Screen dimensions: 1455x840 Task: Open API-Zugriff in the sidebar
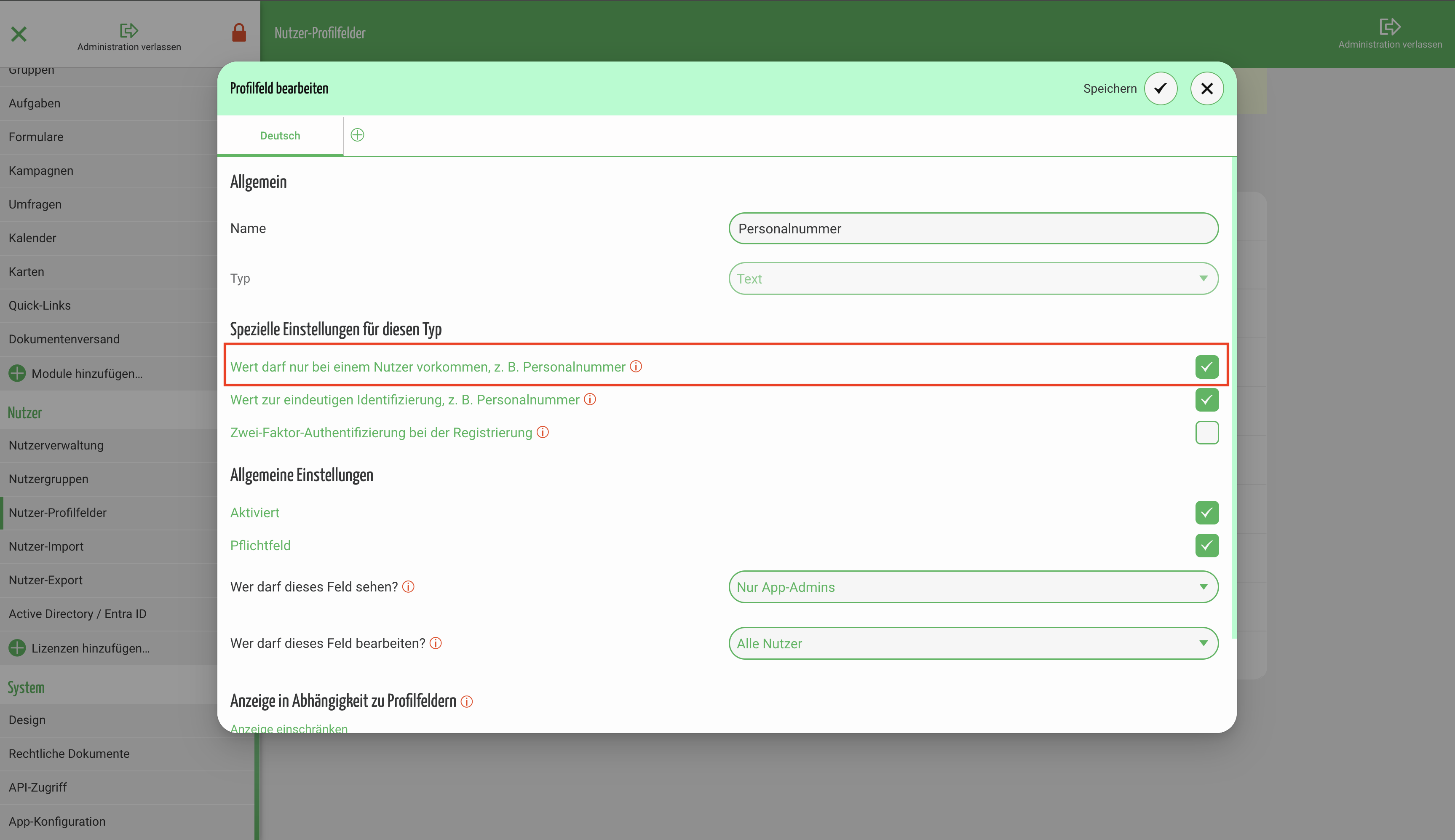pyautogui.click(x=127, y=787)
